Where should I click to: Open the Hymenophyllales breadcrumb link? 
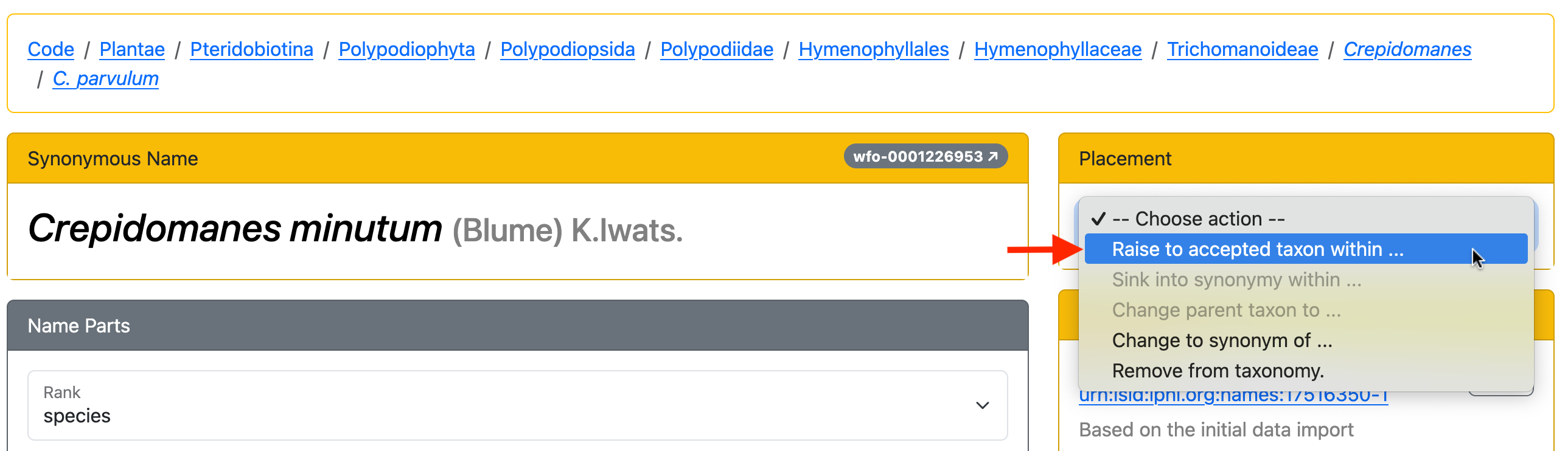pos(874,49)
